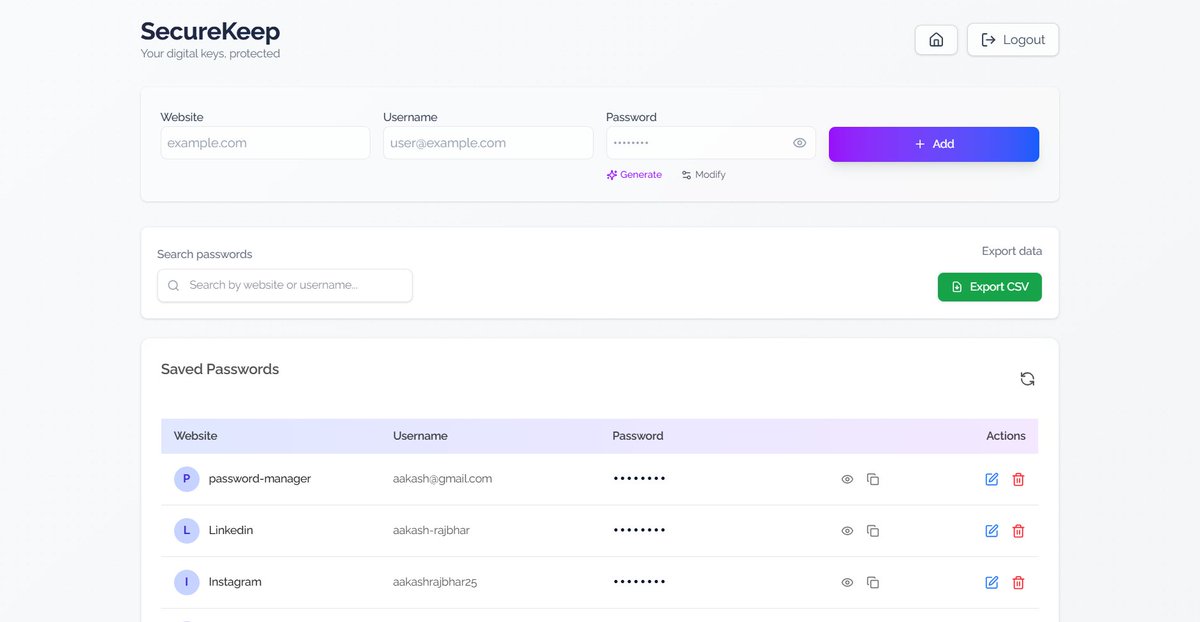Click the Instagram website name

235,582
